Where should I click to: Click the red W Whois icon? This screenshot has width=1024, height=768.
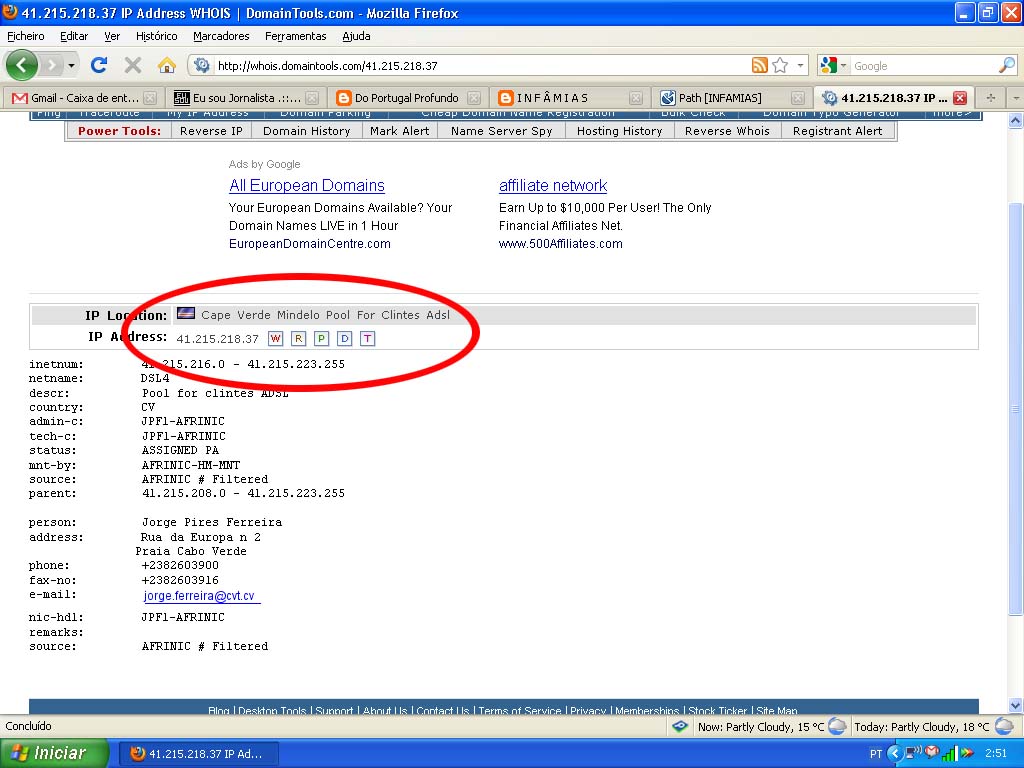tap(276, 338)
